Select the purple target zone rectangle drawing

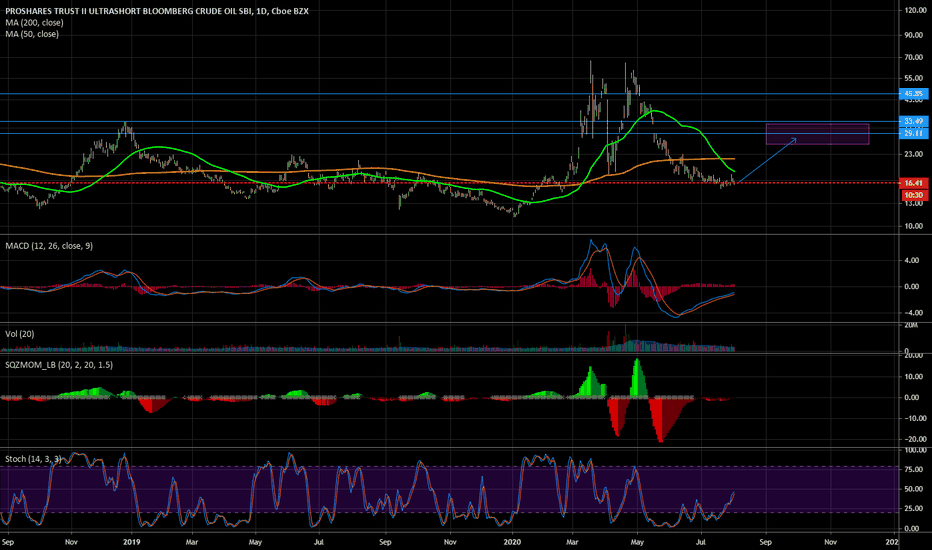tap(817, 134)
